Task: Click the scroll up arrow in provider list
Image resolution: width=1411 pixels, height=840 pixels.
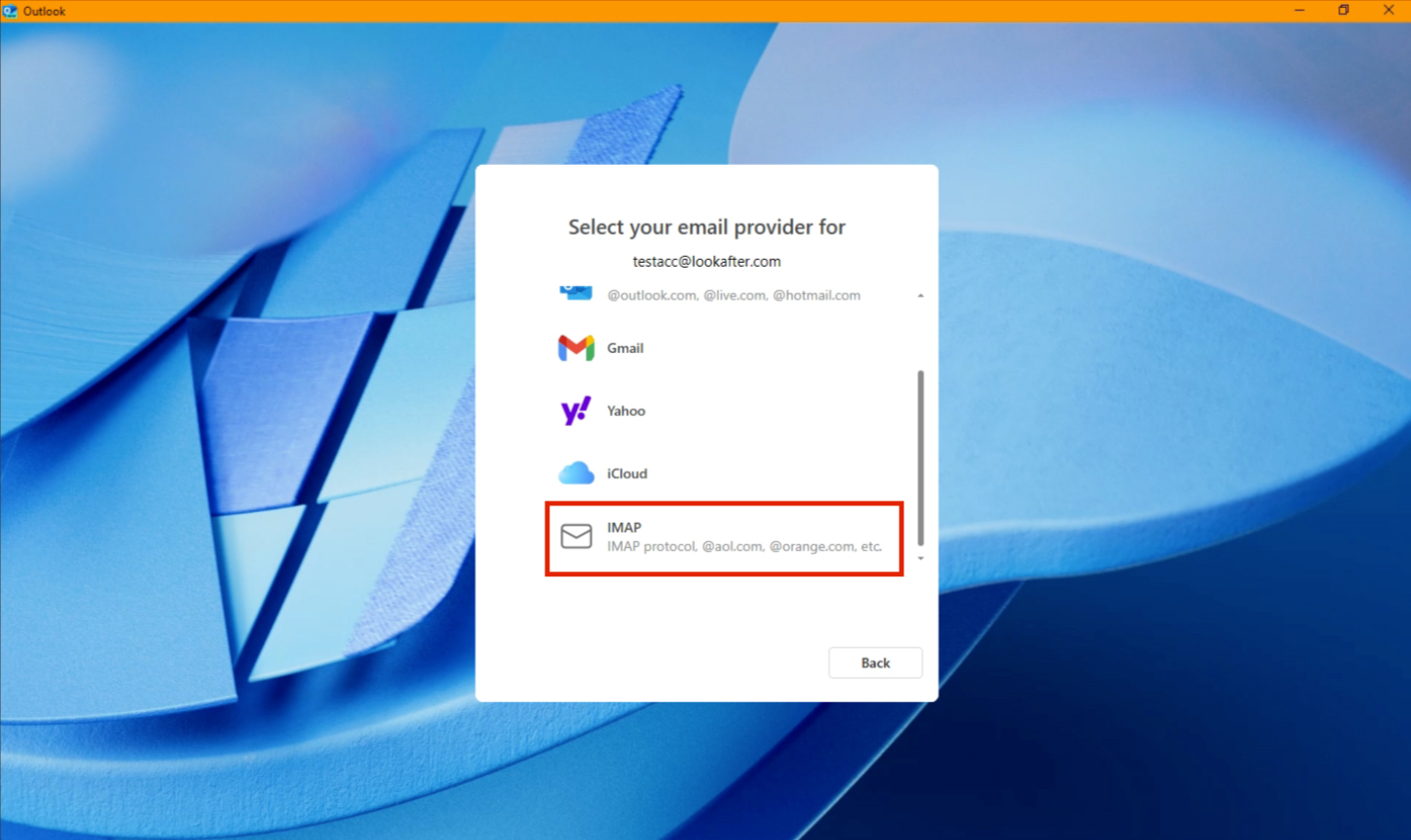Action: [x=920, y=295]
